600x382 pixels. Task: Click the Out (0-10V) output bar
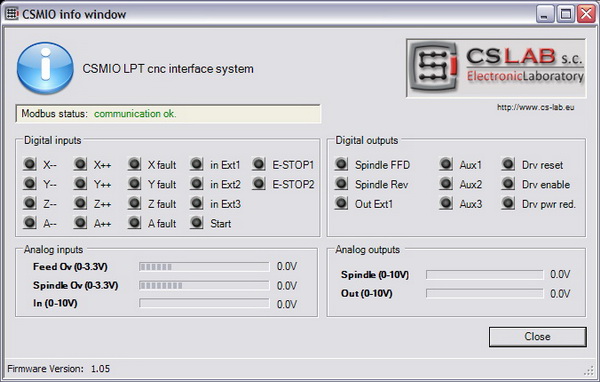coord(484,293)
